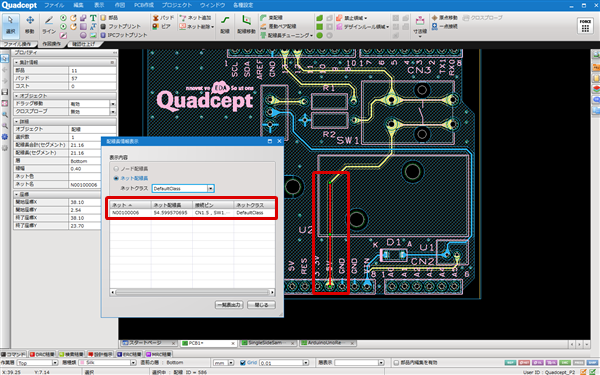Toggle the Grid checkbox
The width and height of the screenshot is (600, 375).
pos(242,362)
